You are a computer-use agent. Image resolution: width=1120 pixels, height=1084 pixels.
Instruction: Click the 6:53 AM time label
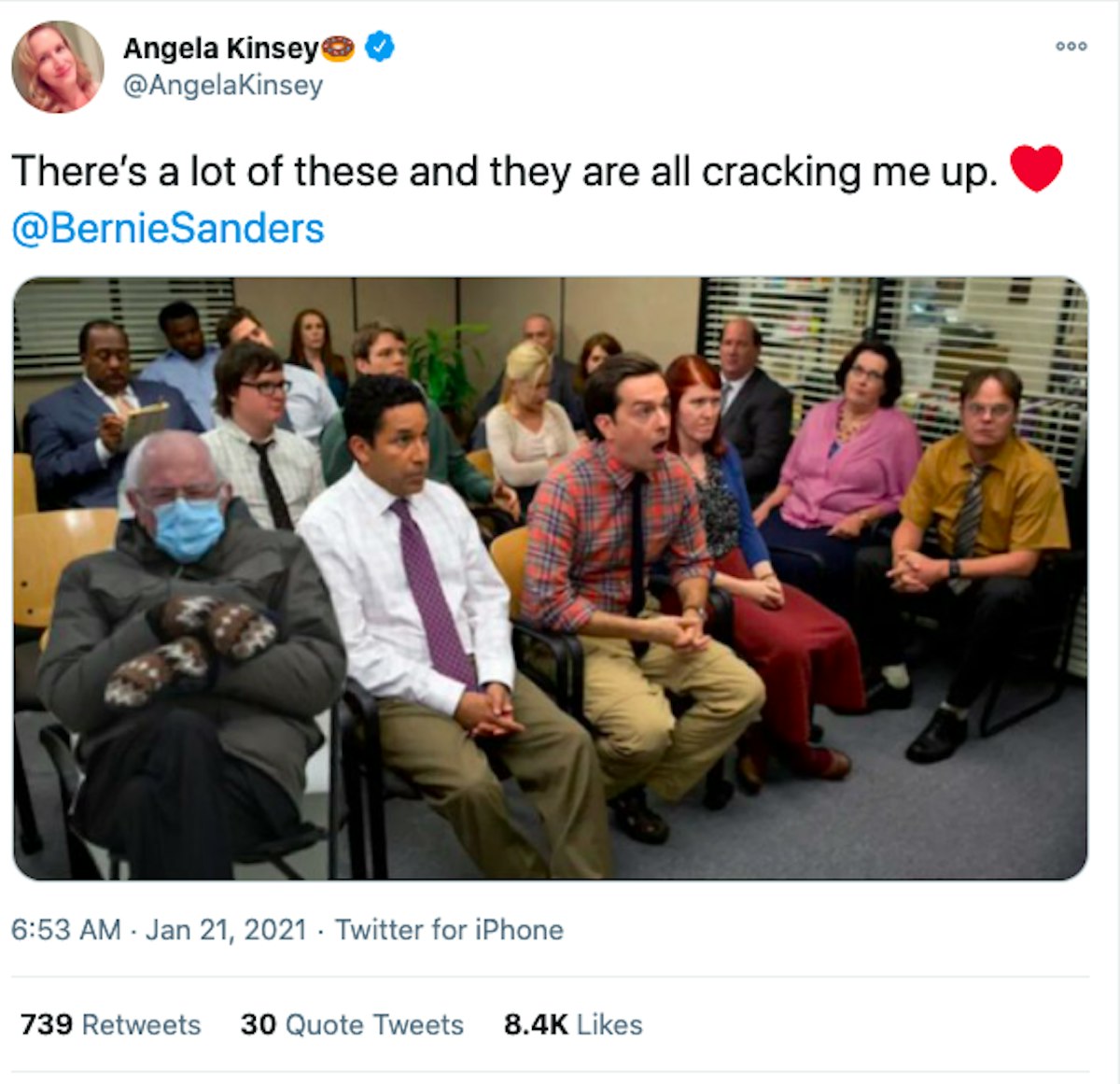pos(65,929)
